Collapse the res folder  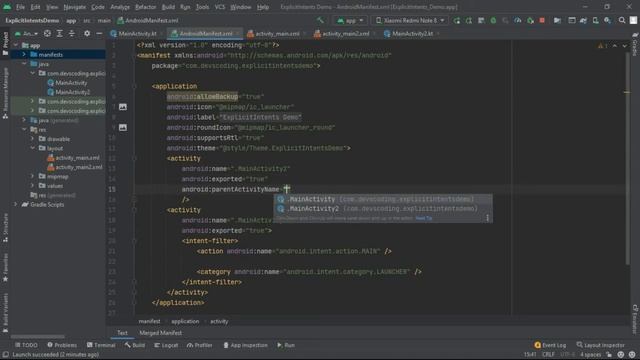click(24, 129)
